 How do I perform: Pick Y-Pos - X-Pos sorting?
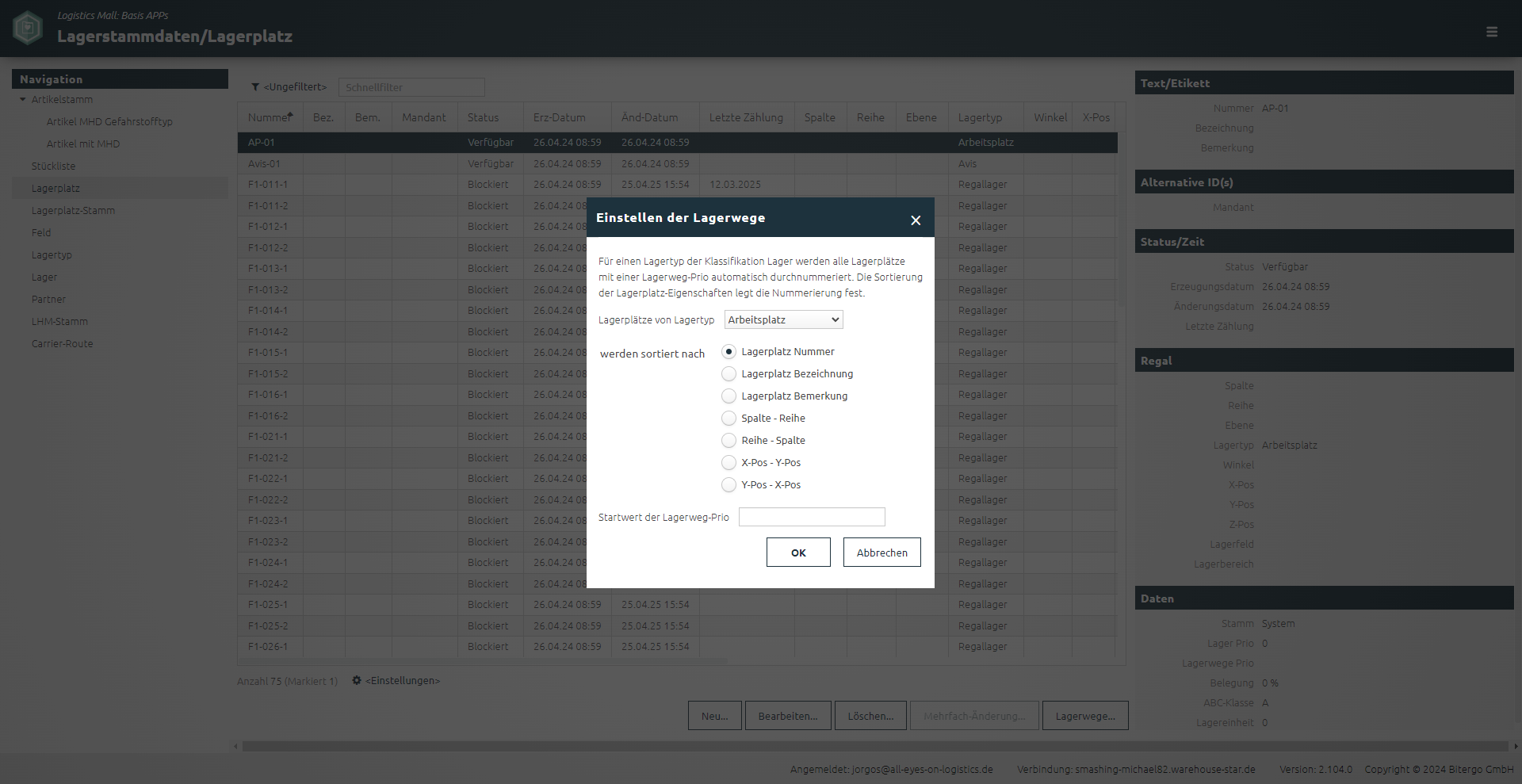(728, 485)
